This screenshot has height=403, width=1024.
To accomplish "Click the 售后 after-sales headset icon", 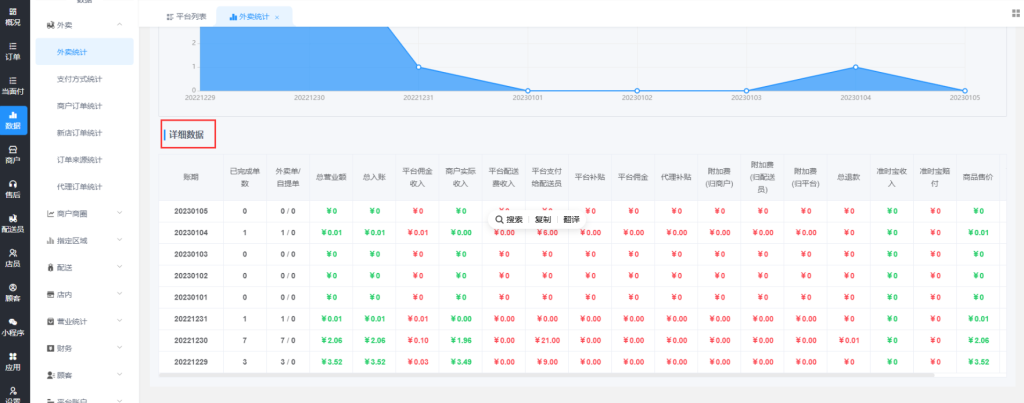I will [x=13, y=189].
